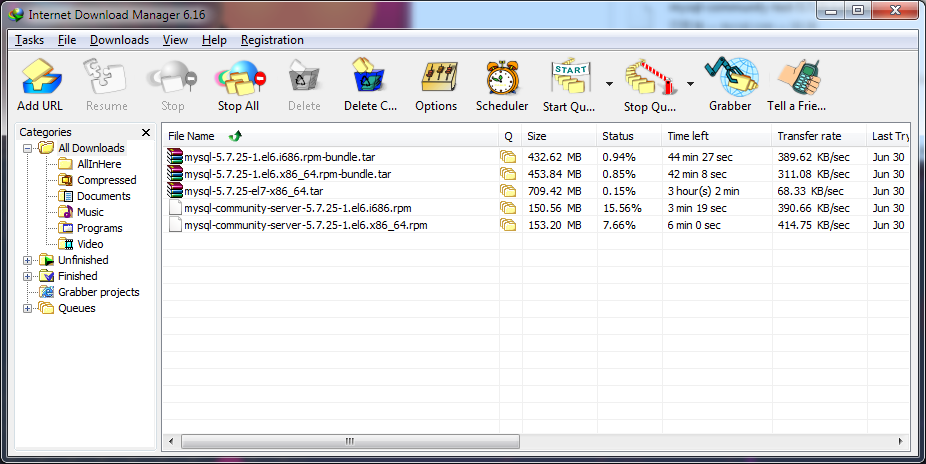Viewport: 926px width, 464px height.
Task: Open the Downloads menu
Action: click(x=119, y=40)
